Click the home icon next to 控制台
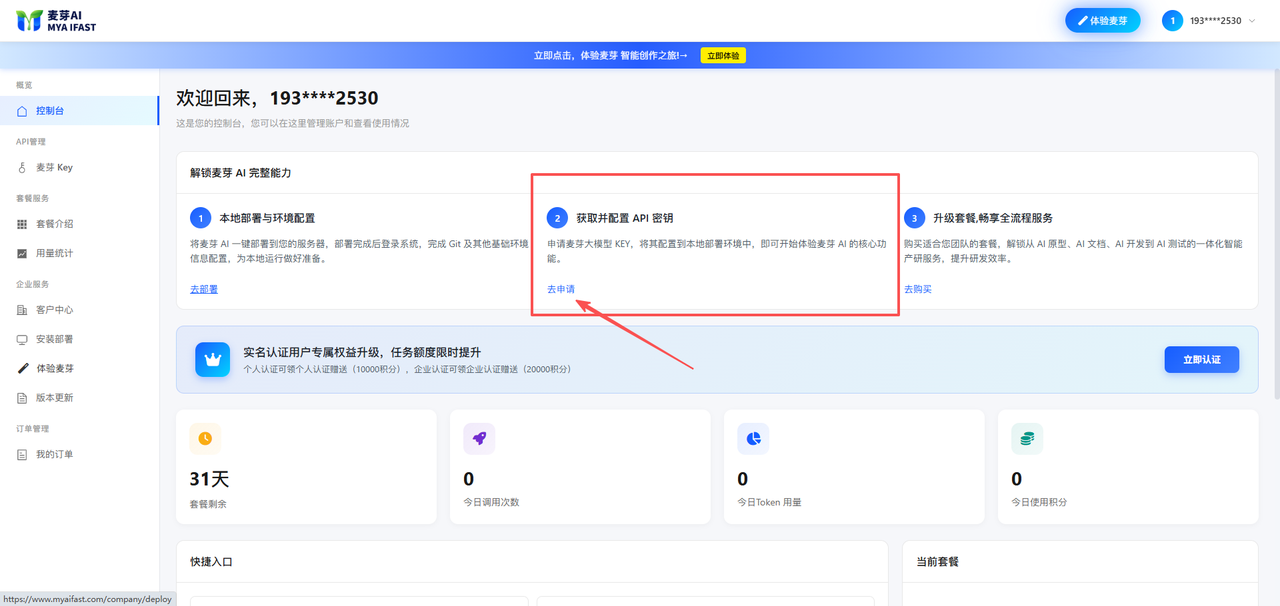This screenshot has width=1280, height=606. pos(22,111)
